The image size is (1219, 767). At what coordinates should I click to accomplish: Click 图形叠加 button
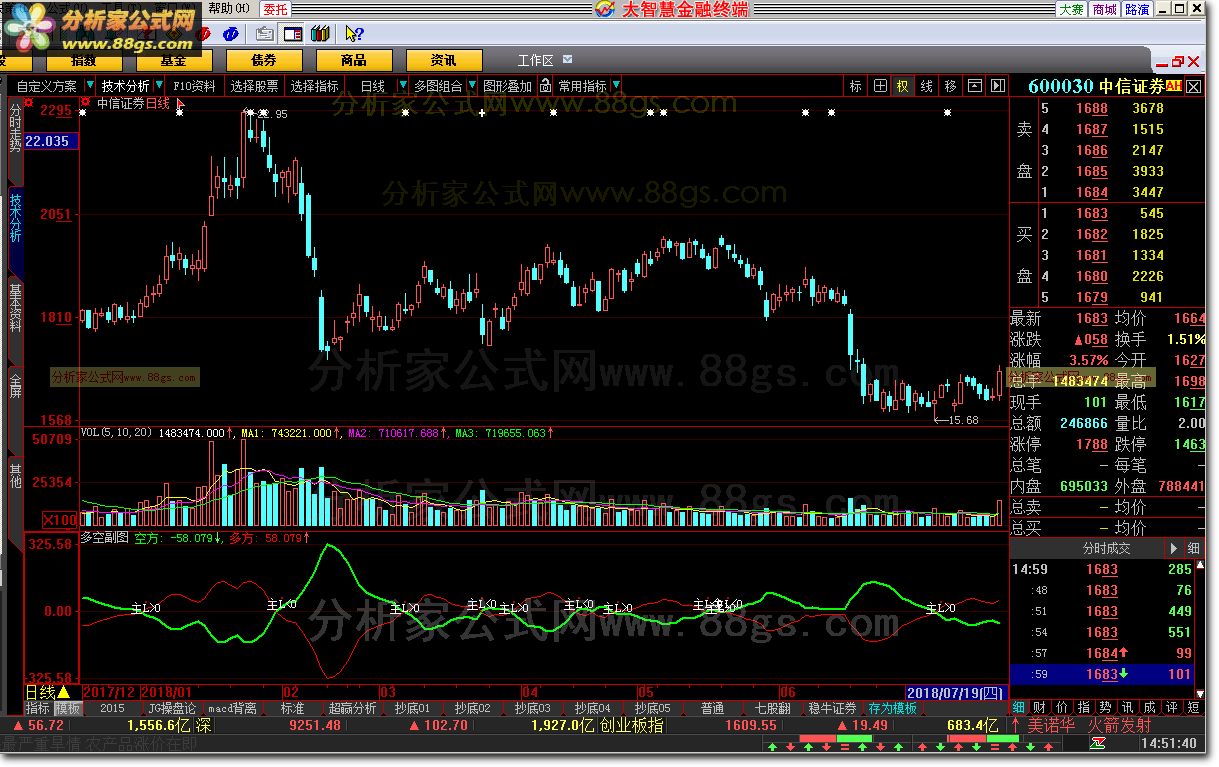[x=508, y=86]
